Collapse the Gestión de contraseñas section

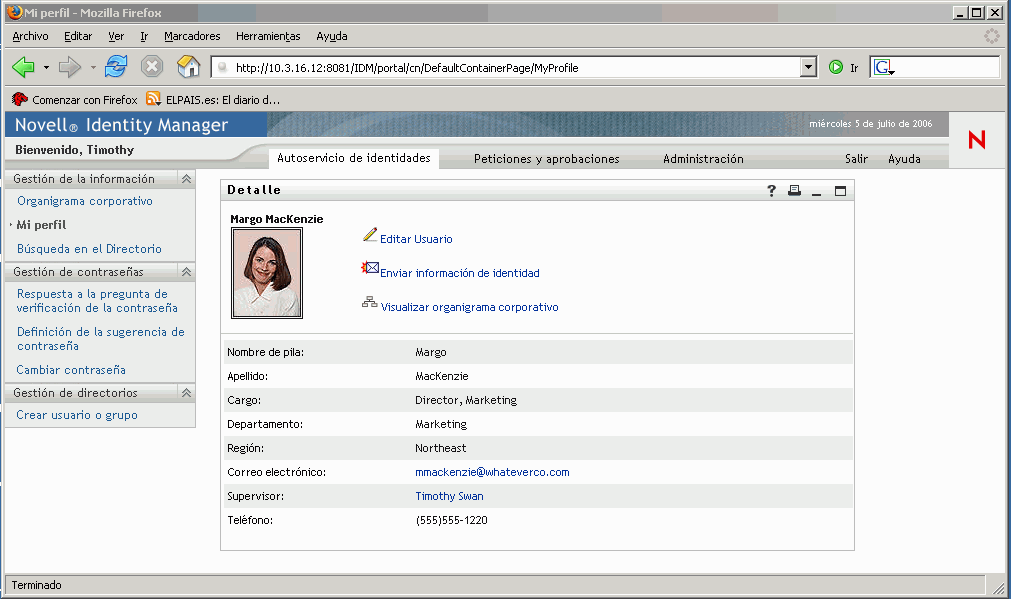(186, 272)
